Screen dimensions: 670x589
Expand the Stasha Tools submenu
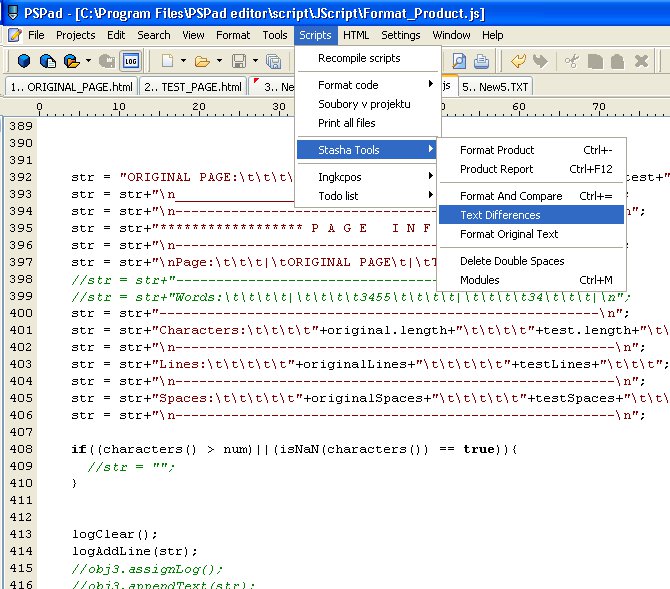click(x=367, y=150)
